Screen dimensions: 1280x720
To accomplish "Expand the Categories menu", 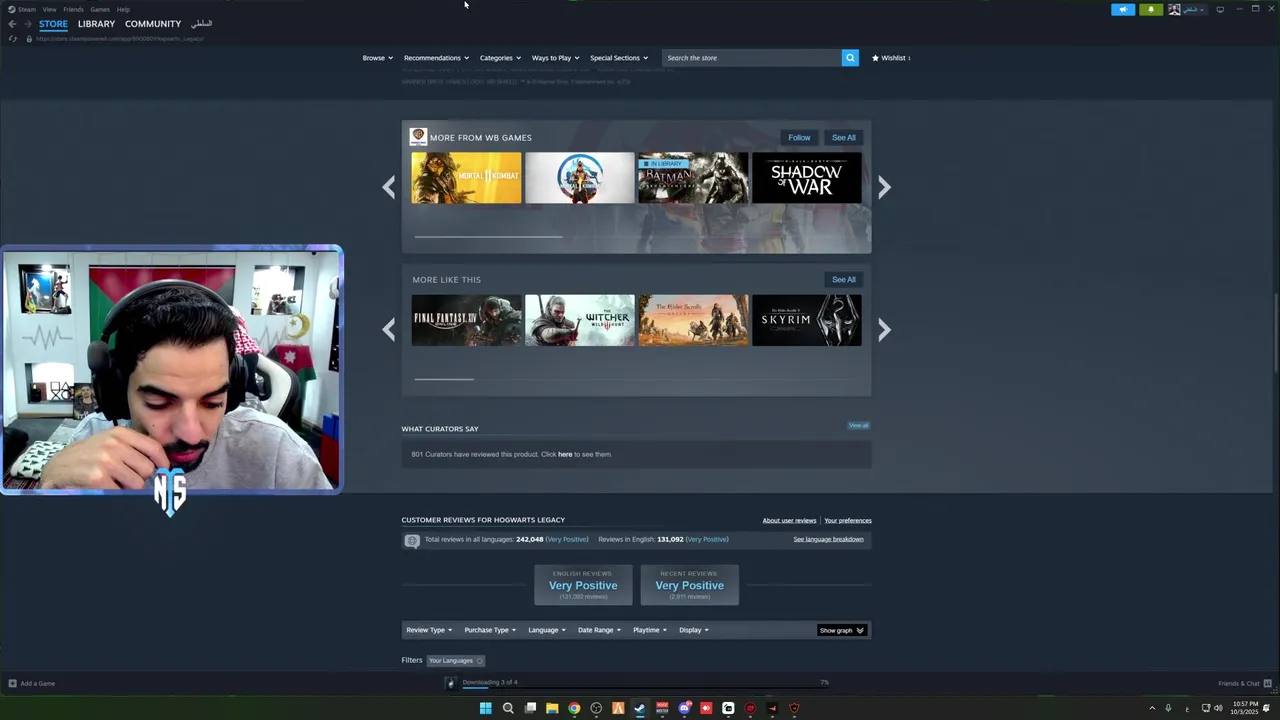I will point(500,58).
